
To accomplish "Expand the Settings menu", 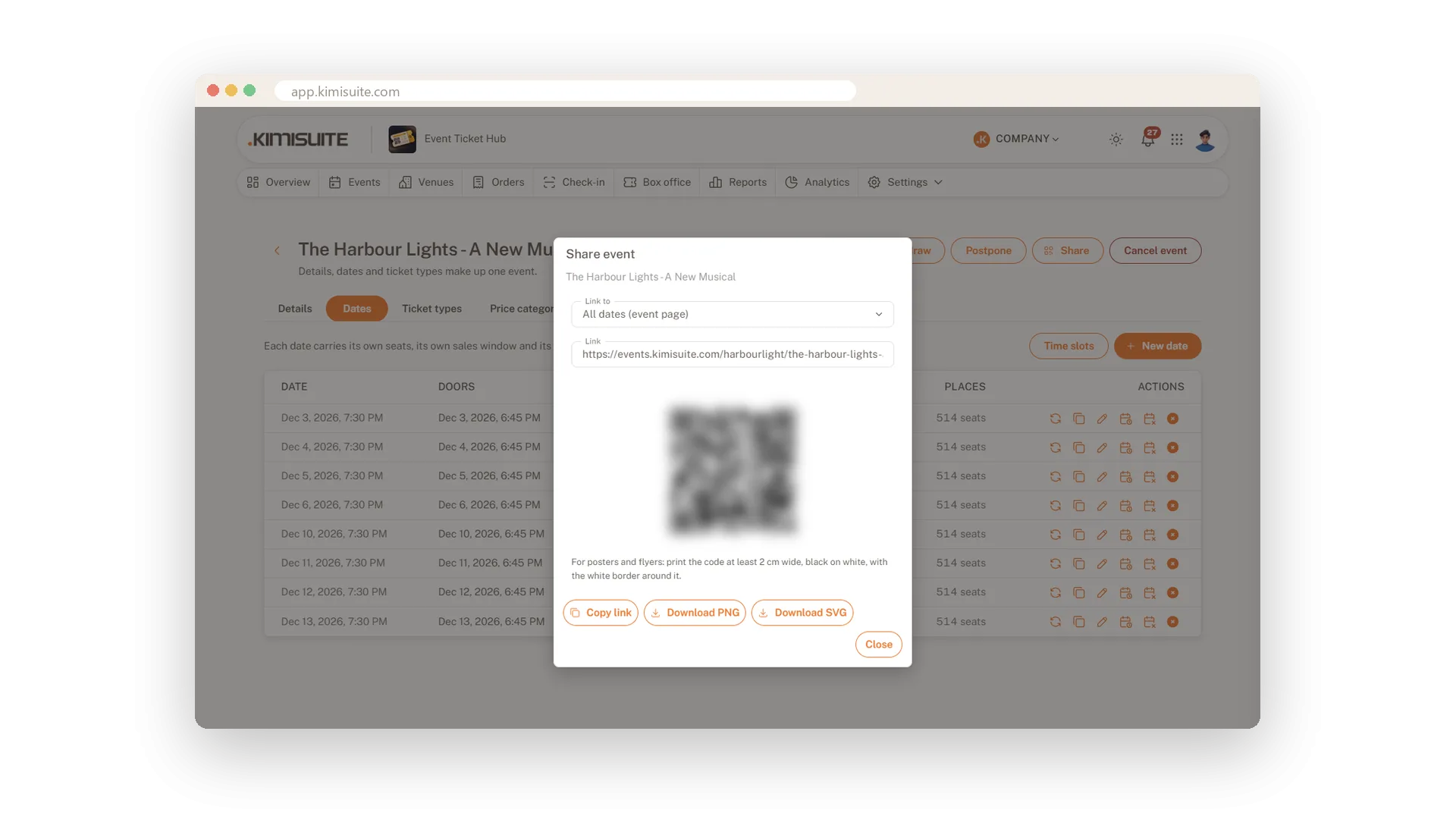I will point(905,183).
